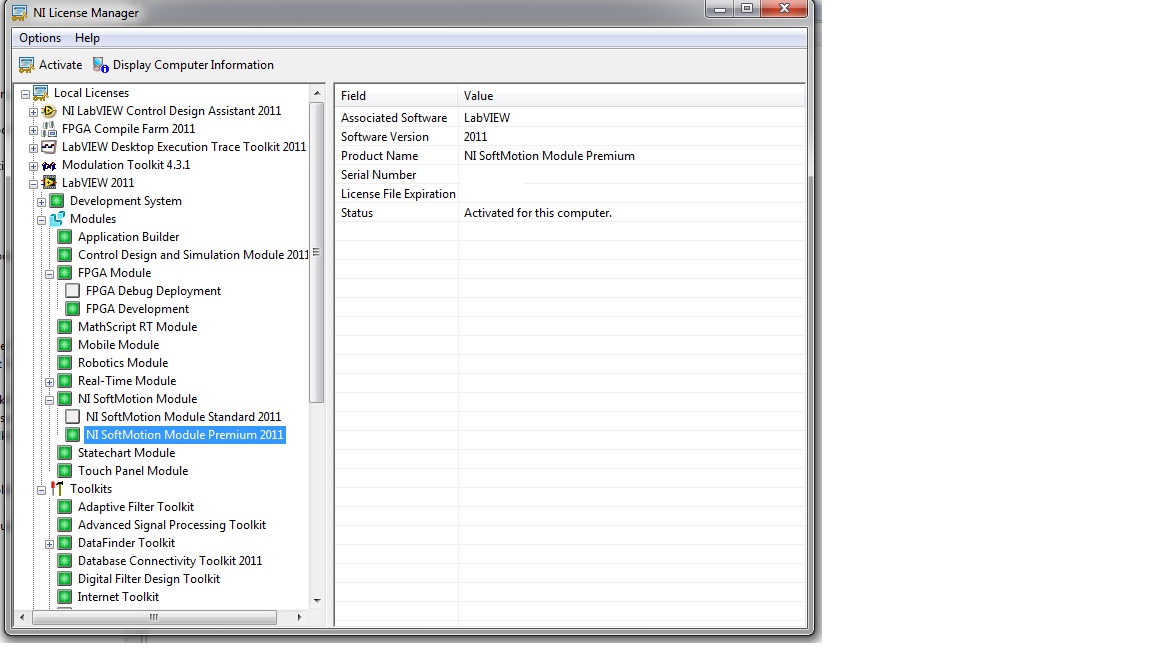
Task: Click the green status icon of FPGA Module
Action: tap(65, 273)
